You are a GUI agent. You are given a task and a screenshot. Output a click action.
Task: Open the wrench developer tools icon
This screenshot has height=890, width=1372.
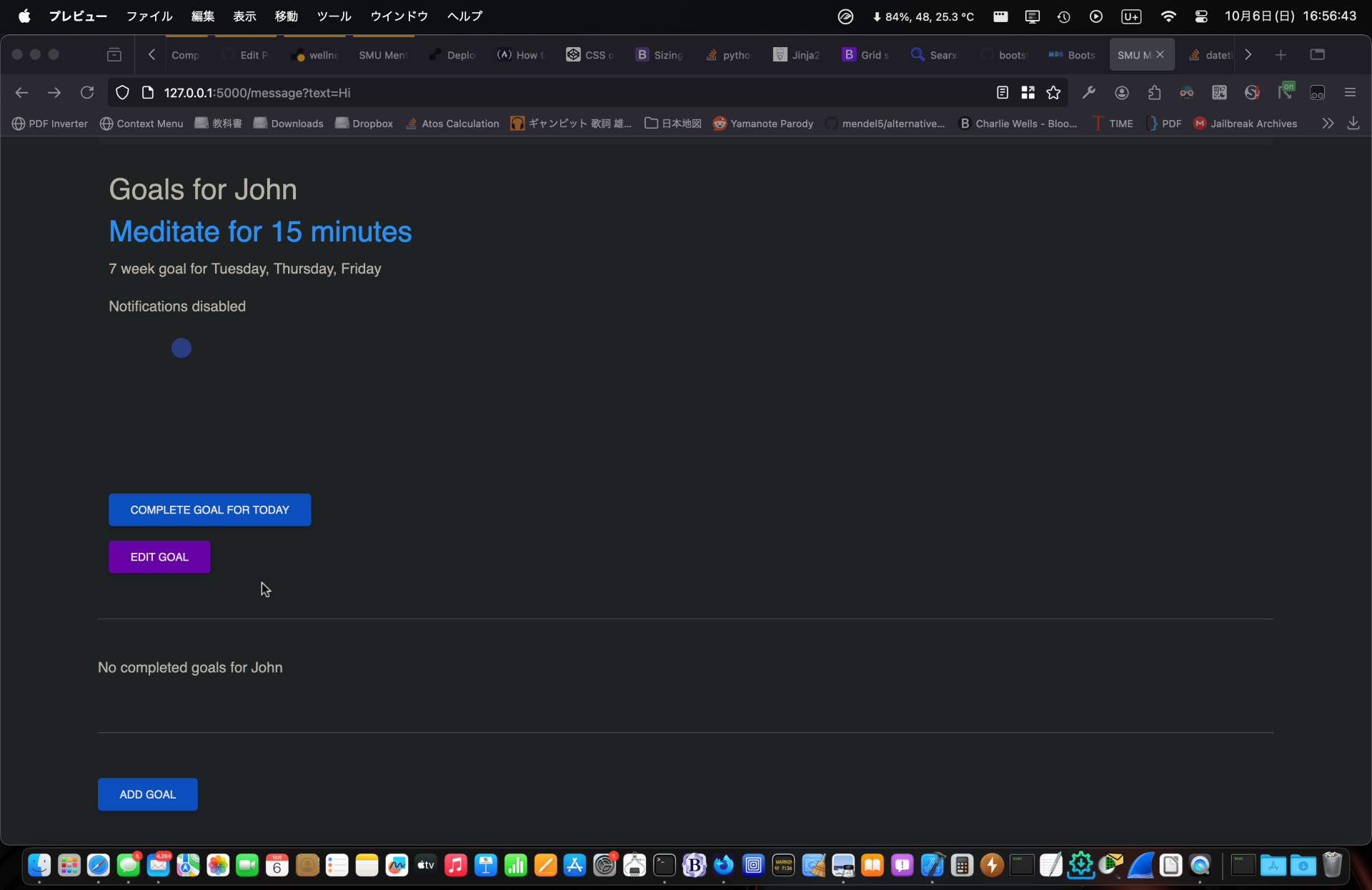click(x=1089, y=93)
